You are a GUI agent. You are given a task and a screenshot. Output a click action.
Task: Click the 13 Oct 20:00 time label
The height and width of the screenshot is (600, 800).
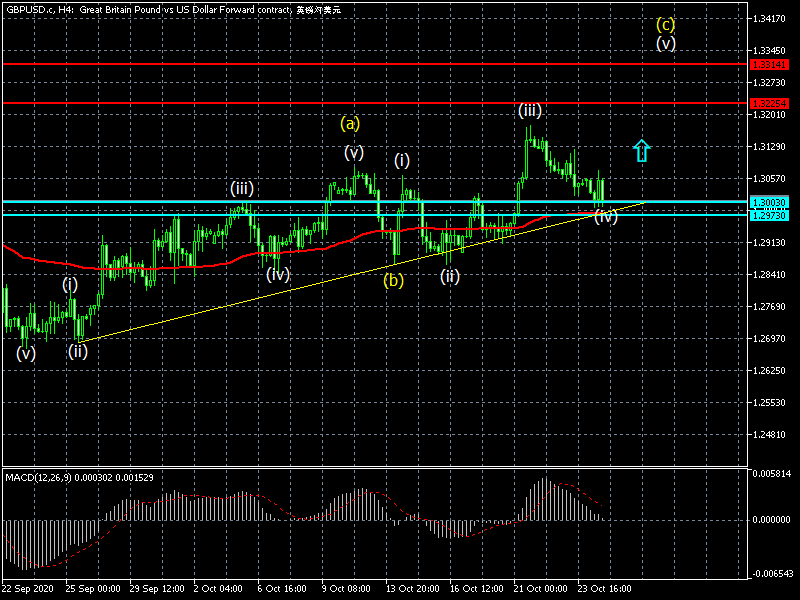(x=413, y=588)
